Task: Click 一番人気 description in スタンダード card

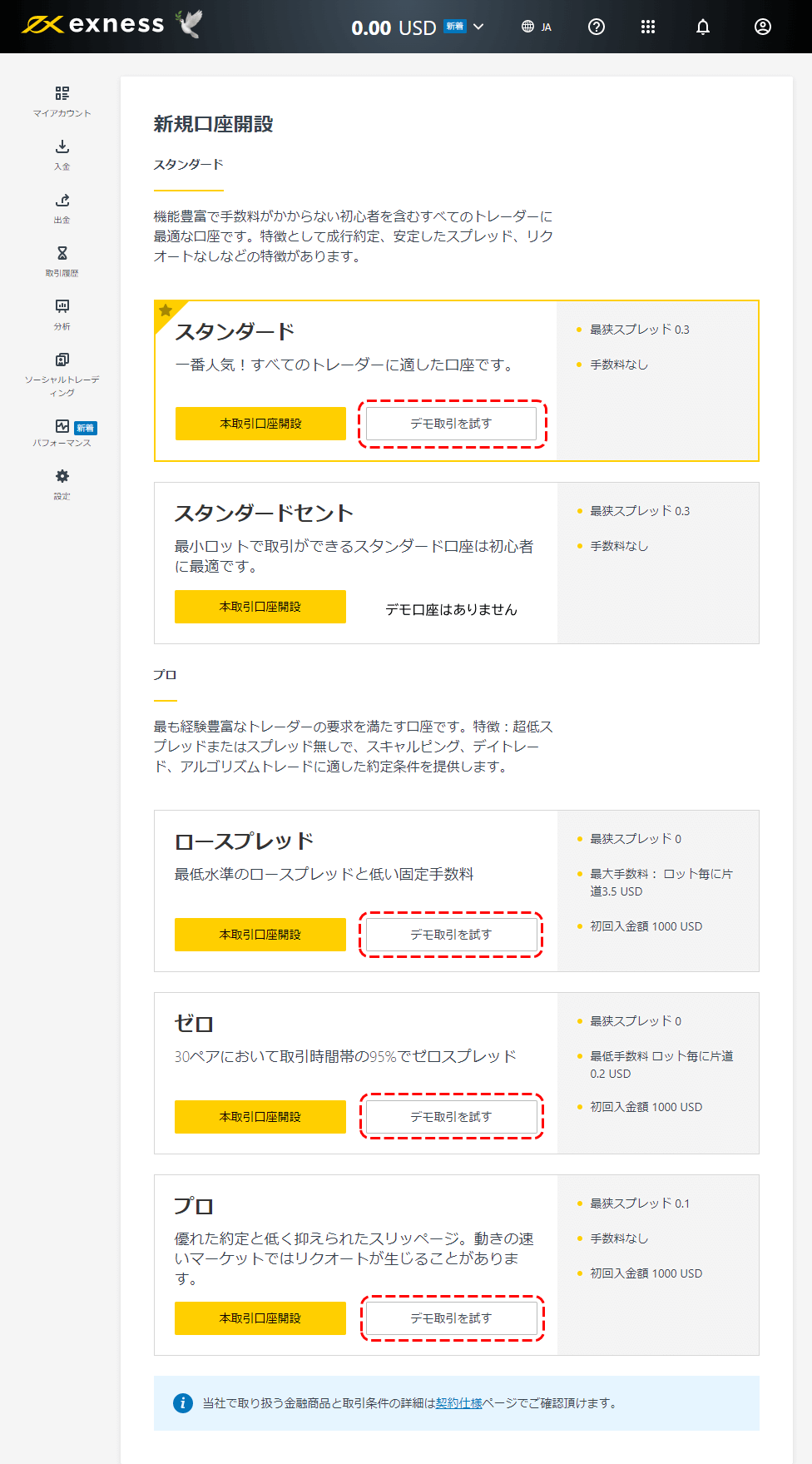Action: pyautogui.click(x=346, y=365)
